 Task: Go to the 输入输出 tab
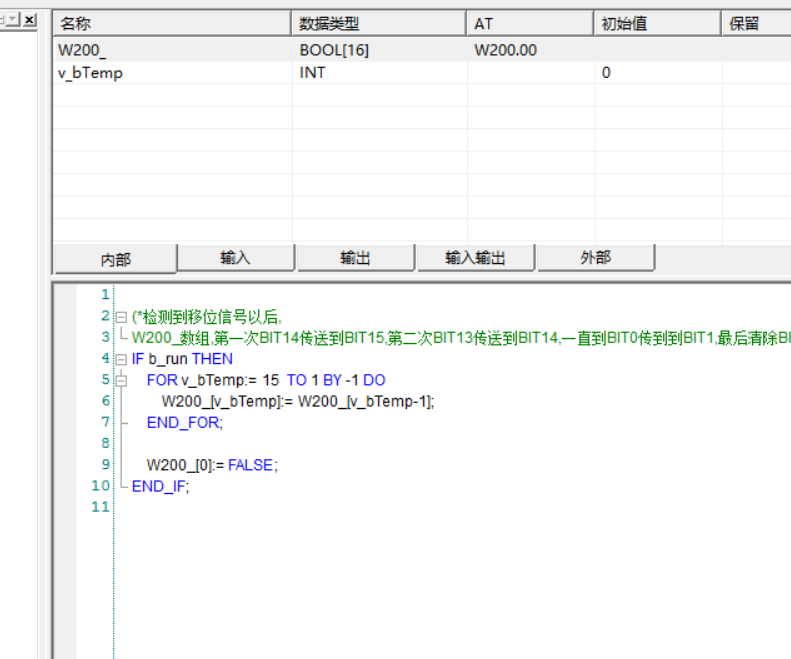coord(475,258)
